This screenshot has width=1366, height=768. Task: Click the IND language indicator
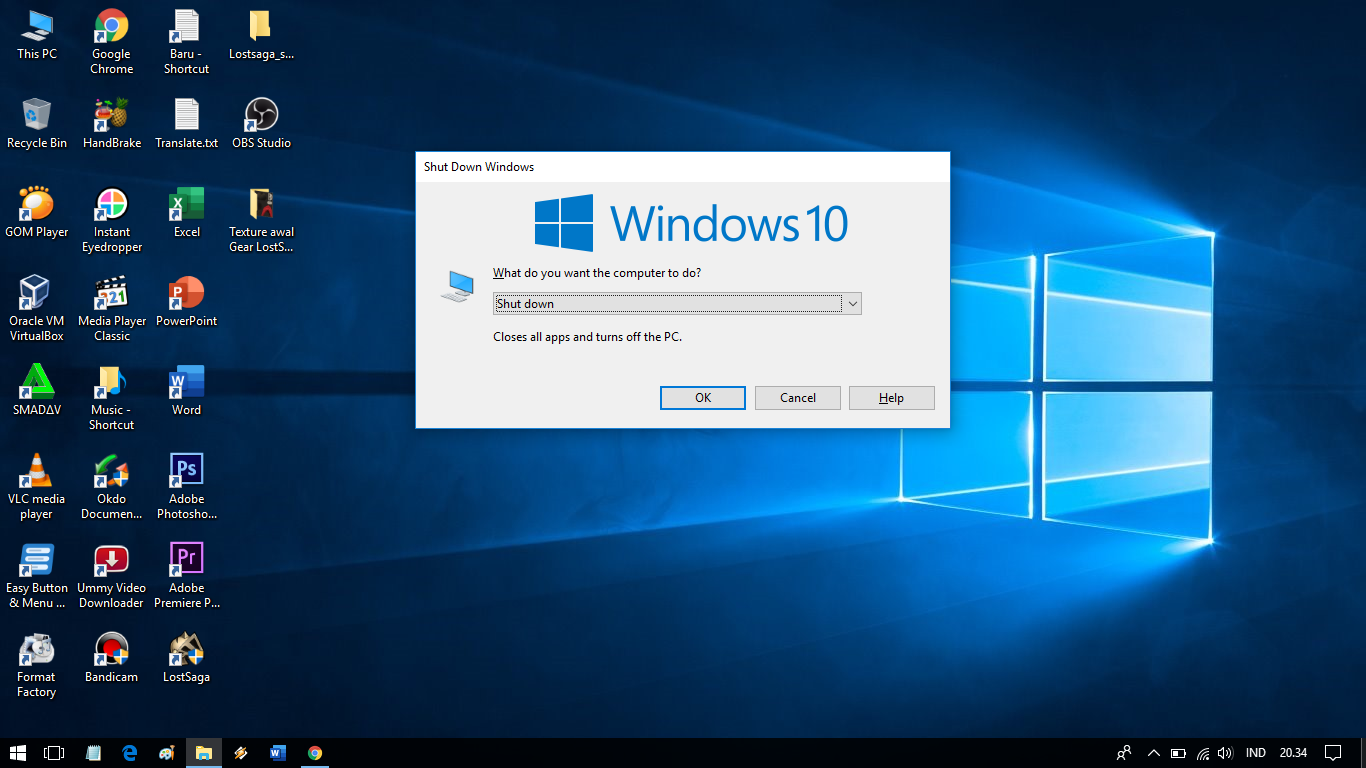click(1256, 753)
